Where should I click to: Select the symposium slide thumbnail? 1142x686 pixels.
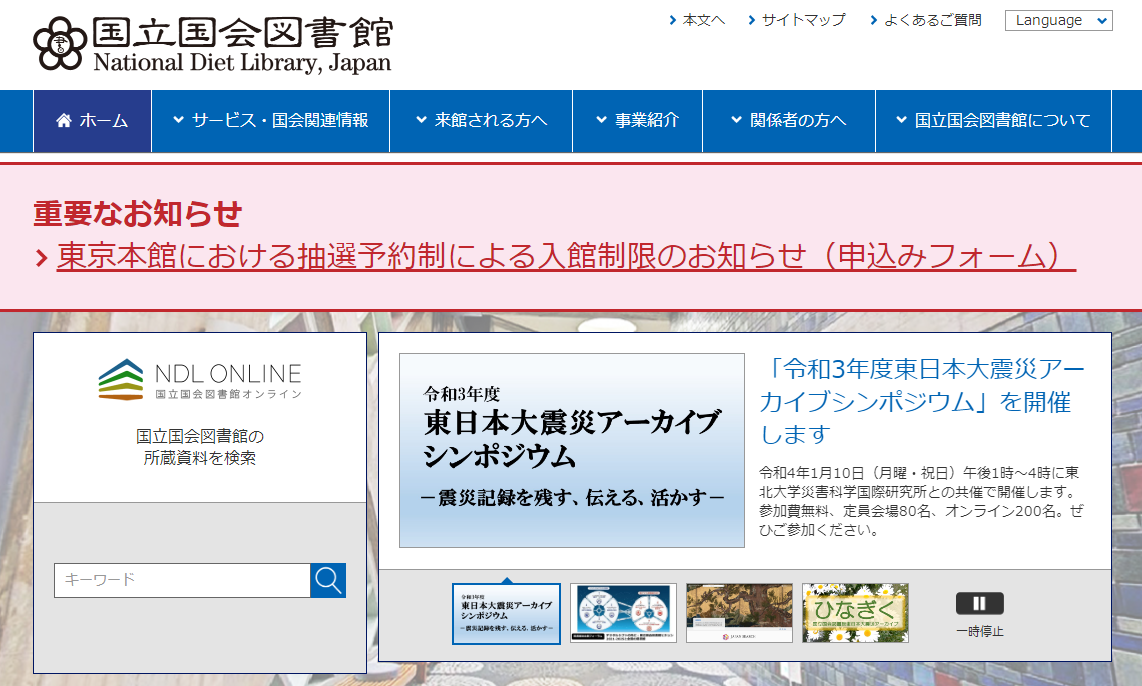click(x=506, y=613)
